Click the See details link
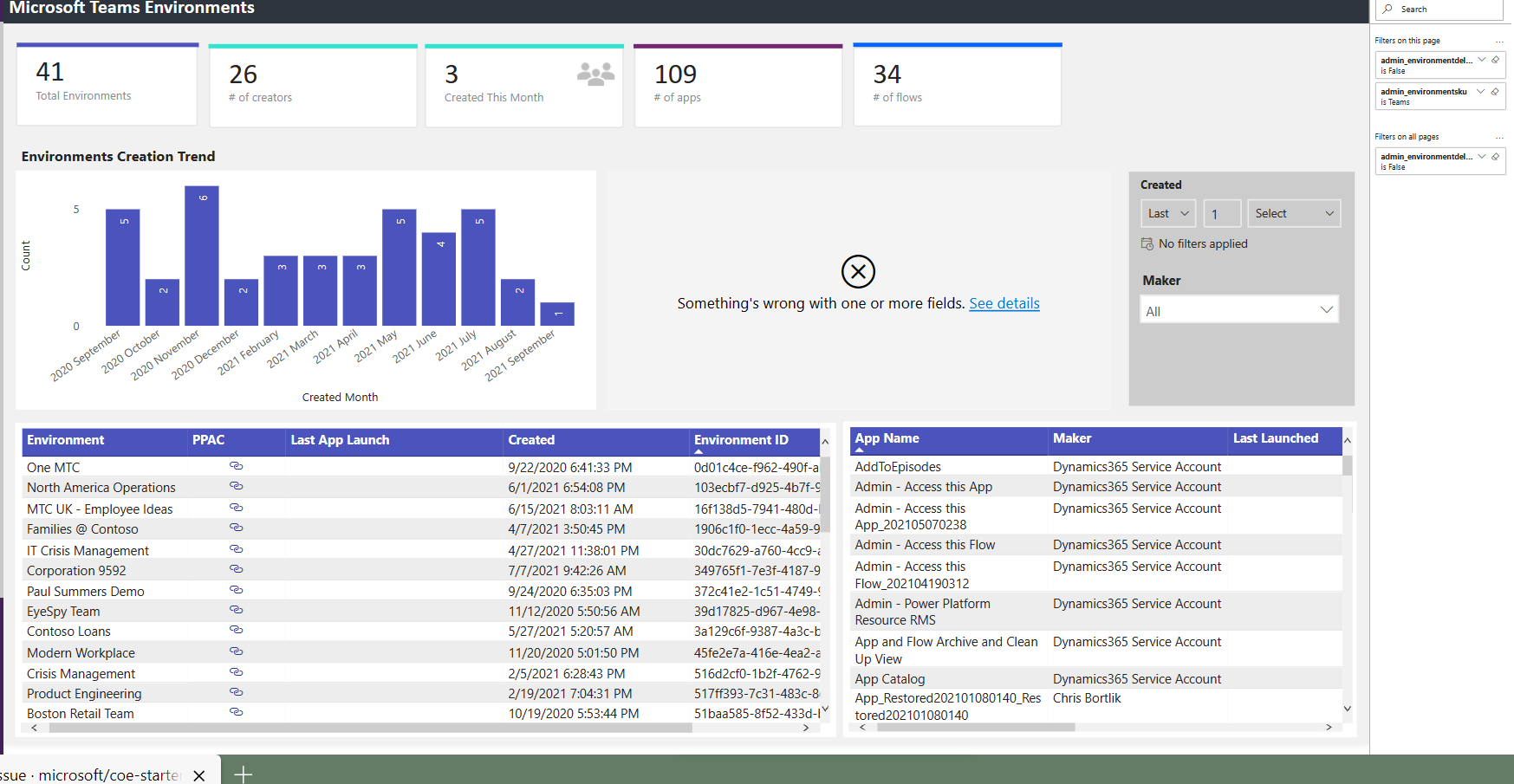 click(1004, 303)
